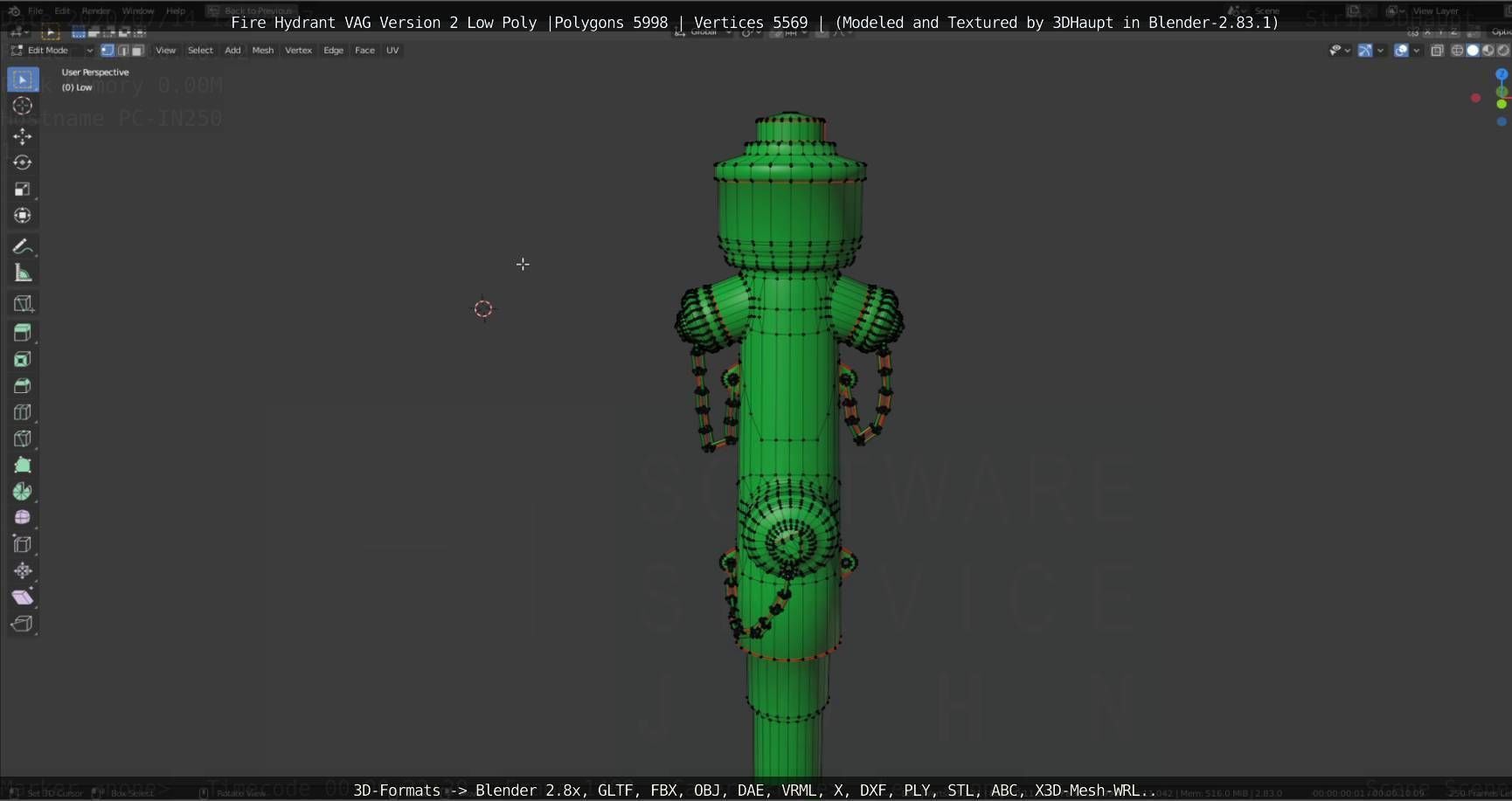Select the Shrink/Fatten tool
The width and height of the screenshot is (1512, 801).
(x=23, y=570)
